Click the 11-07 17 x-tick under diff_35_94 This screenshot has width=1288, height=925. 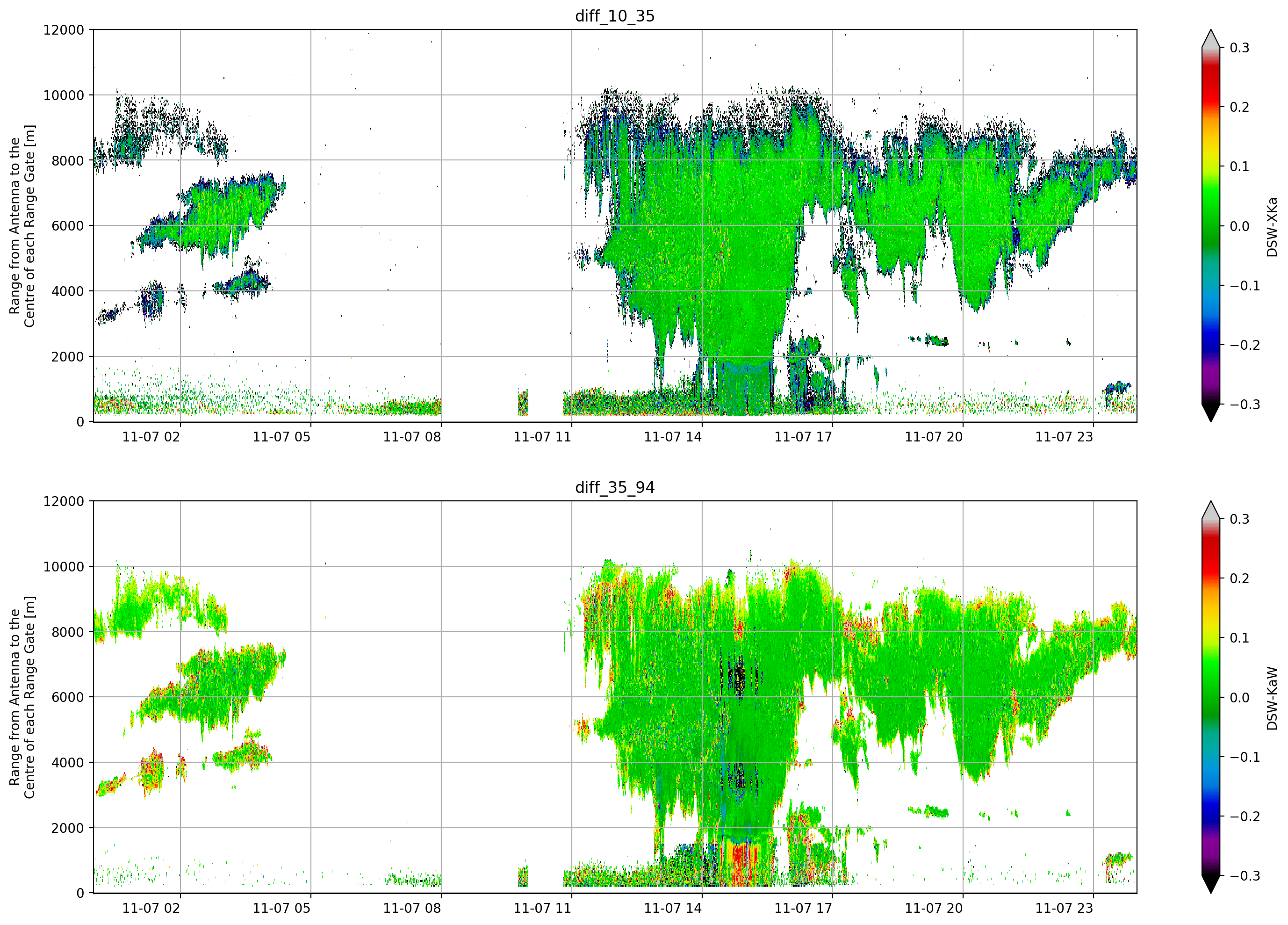tap(803, 909)
